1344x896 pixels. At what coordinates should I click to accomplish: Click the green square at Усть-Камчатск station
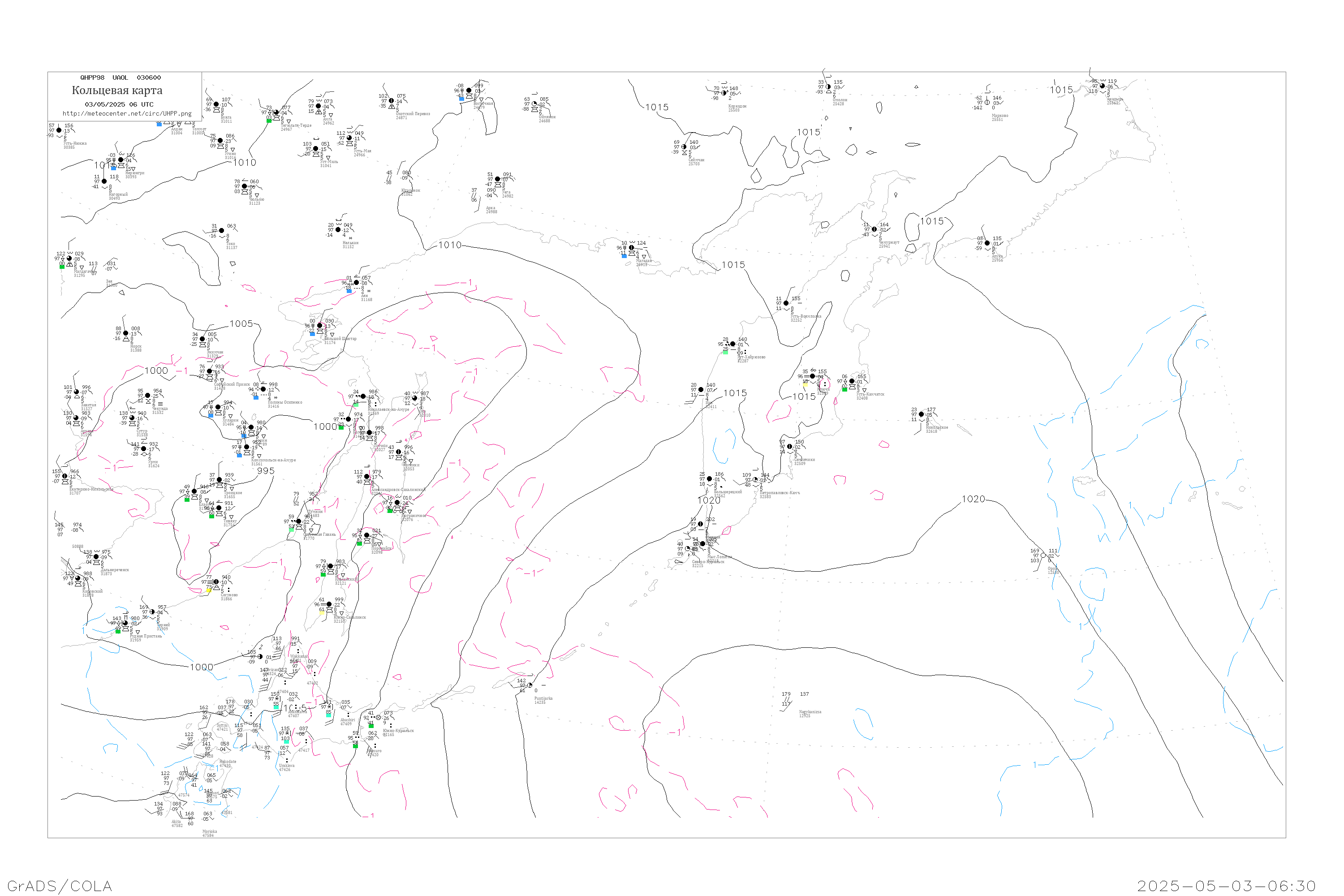(x=844, y=389)
